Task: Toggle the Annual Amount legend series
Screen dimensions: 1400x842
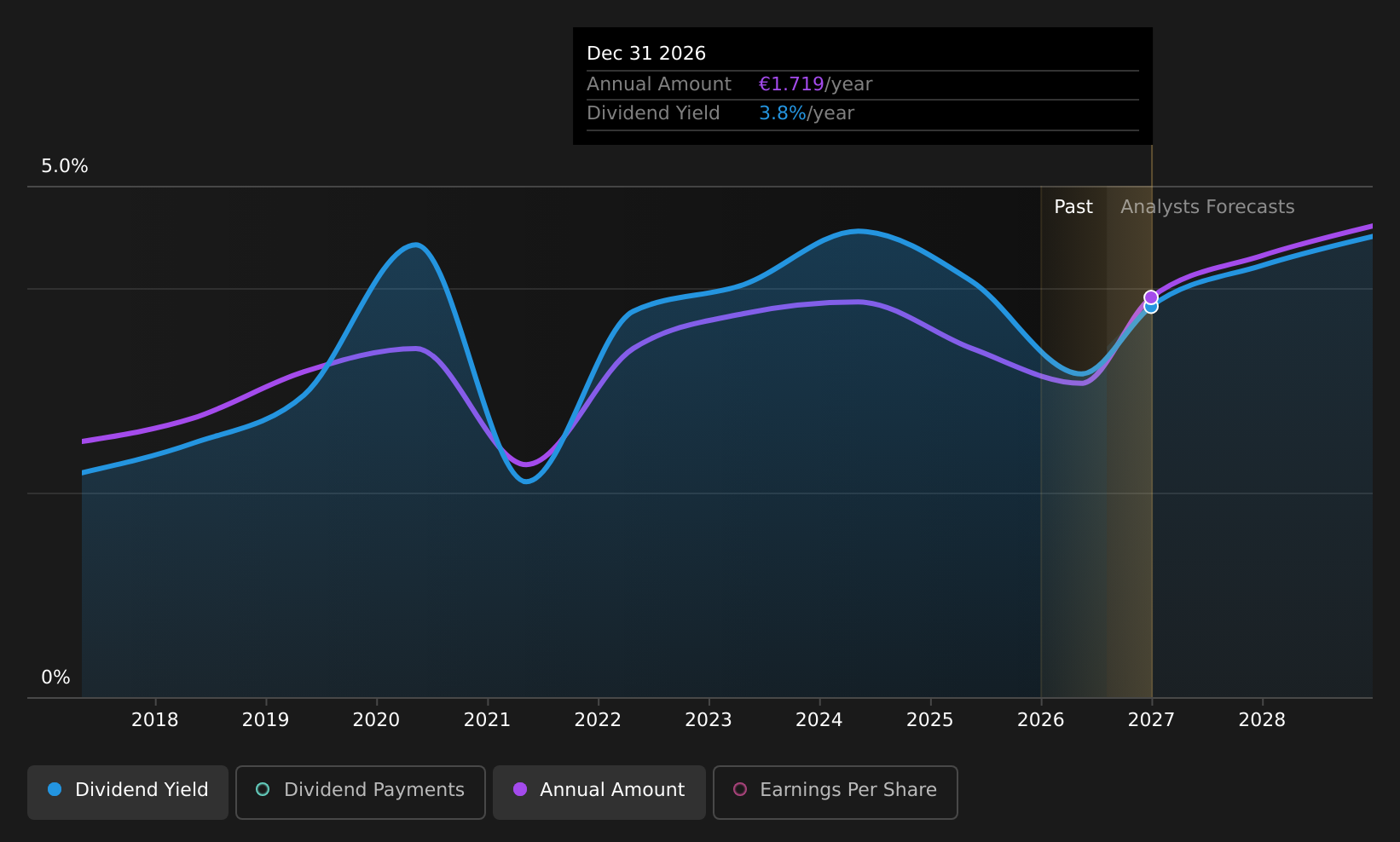Action: point(599,792)
